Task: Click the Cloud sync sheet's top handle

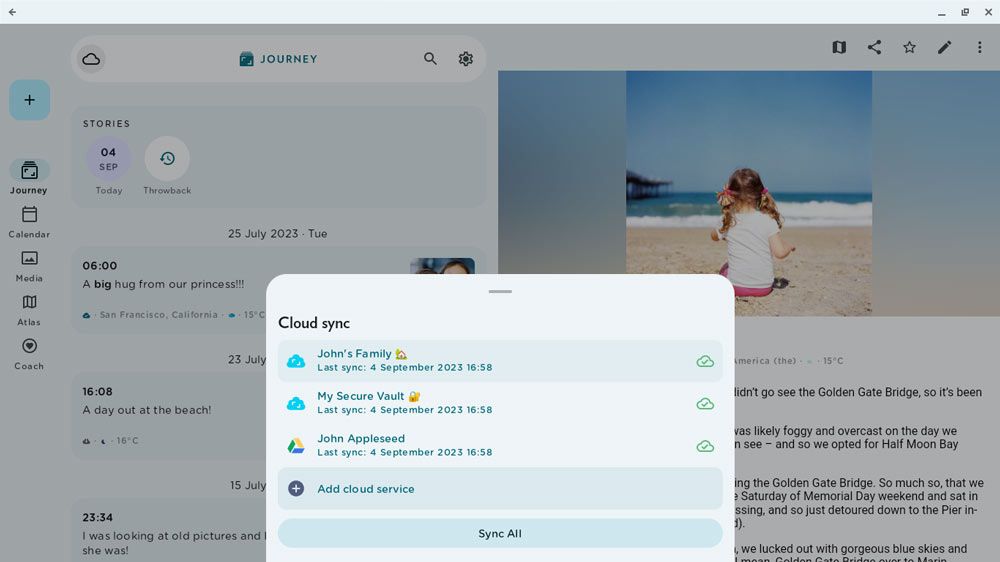Action: pos(500,292)
